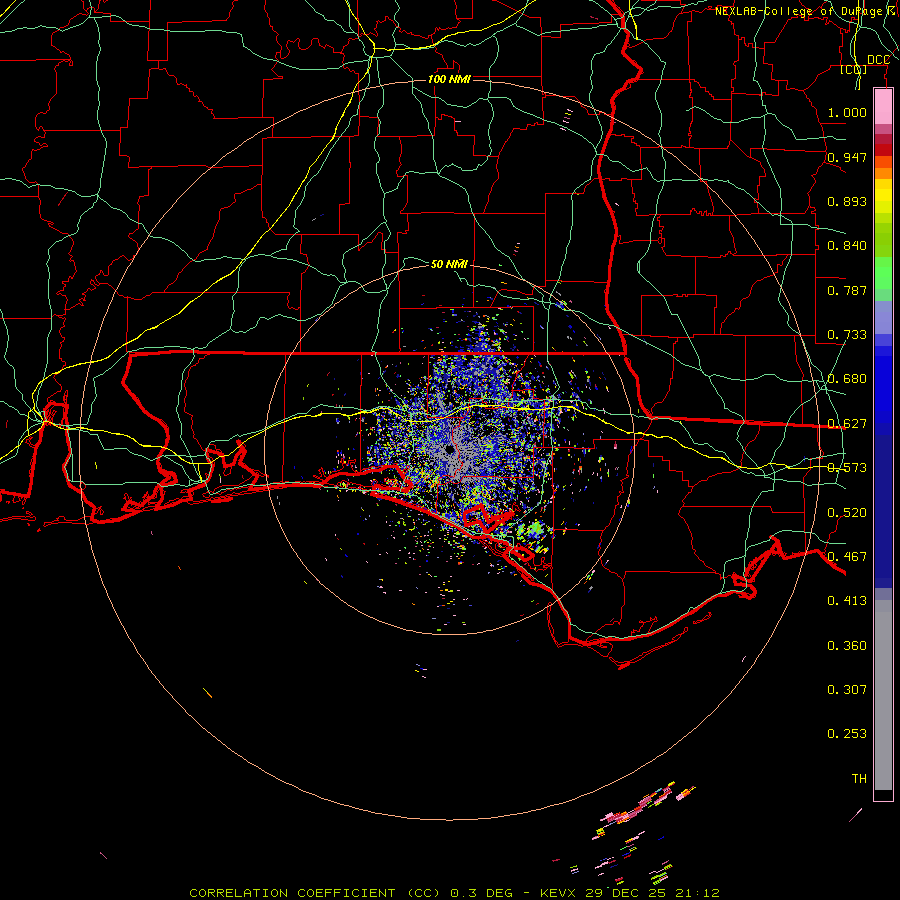Select the light pink color bar segment

(x=883, y=106)
